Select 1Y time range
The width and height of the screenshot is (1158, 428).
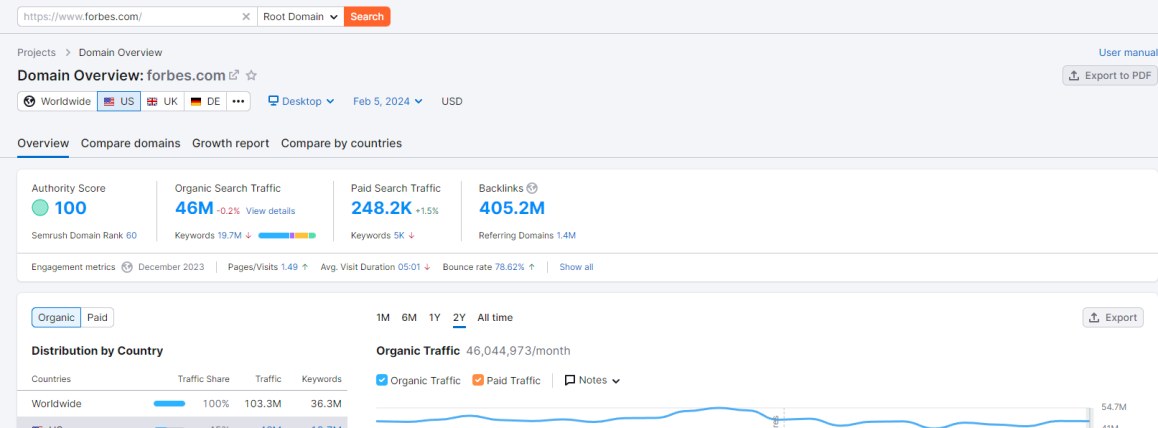tap(435, 317)
